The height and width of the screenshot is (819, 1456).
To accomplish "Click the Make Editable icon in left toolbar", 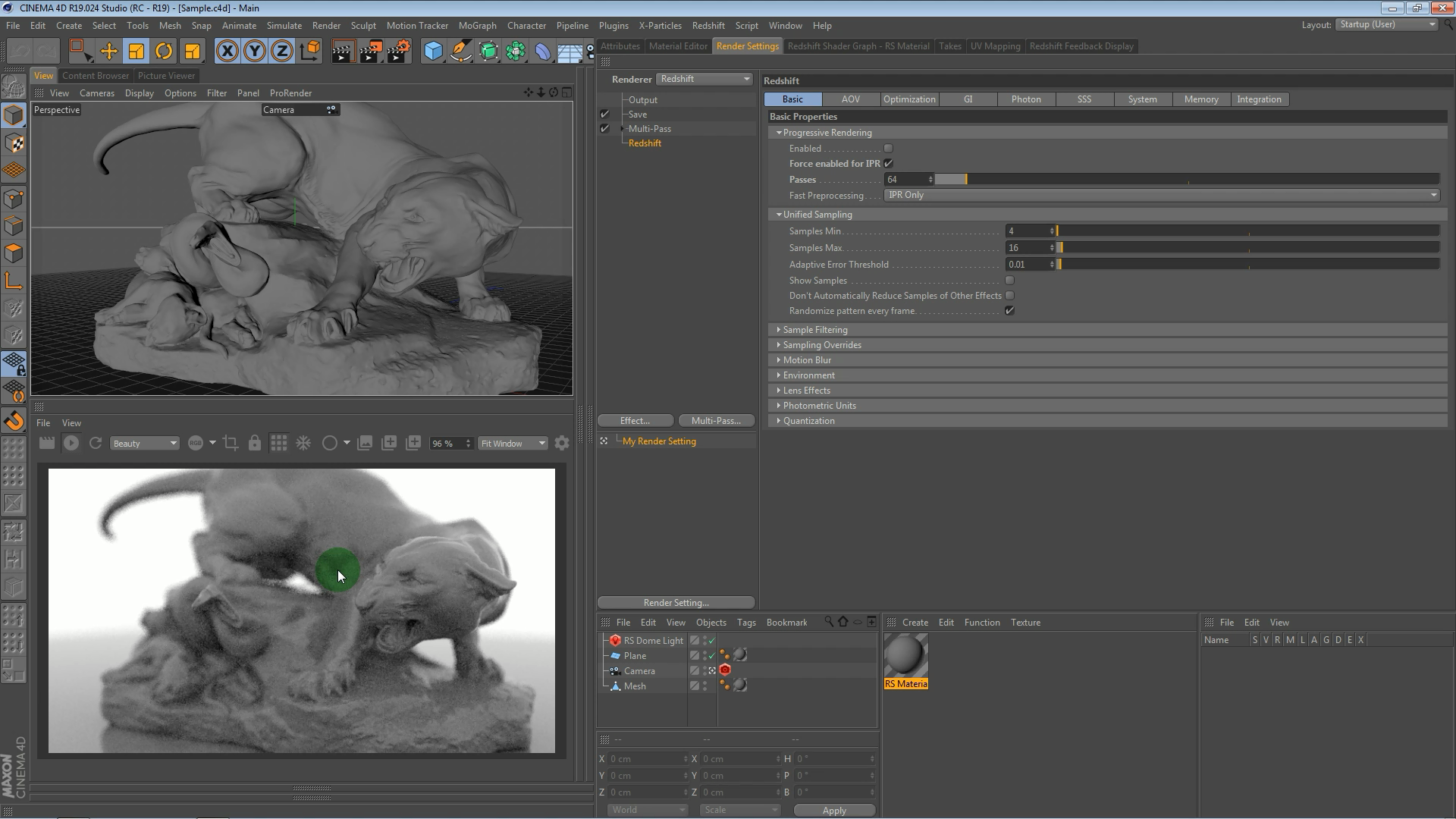I will coord(14,87).
